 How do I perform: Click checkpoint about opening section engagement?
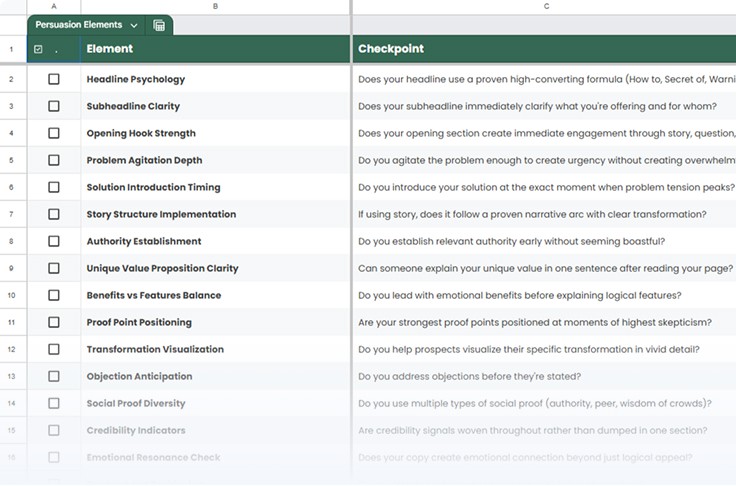click(x=544, y=133)
